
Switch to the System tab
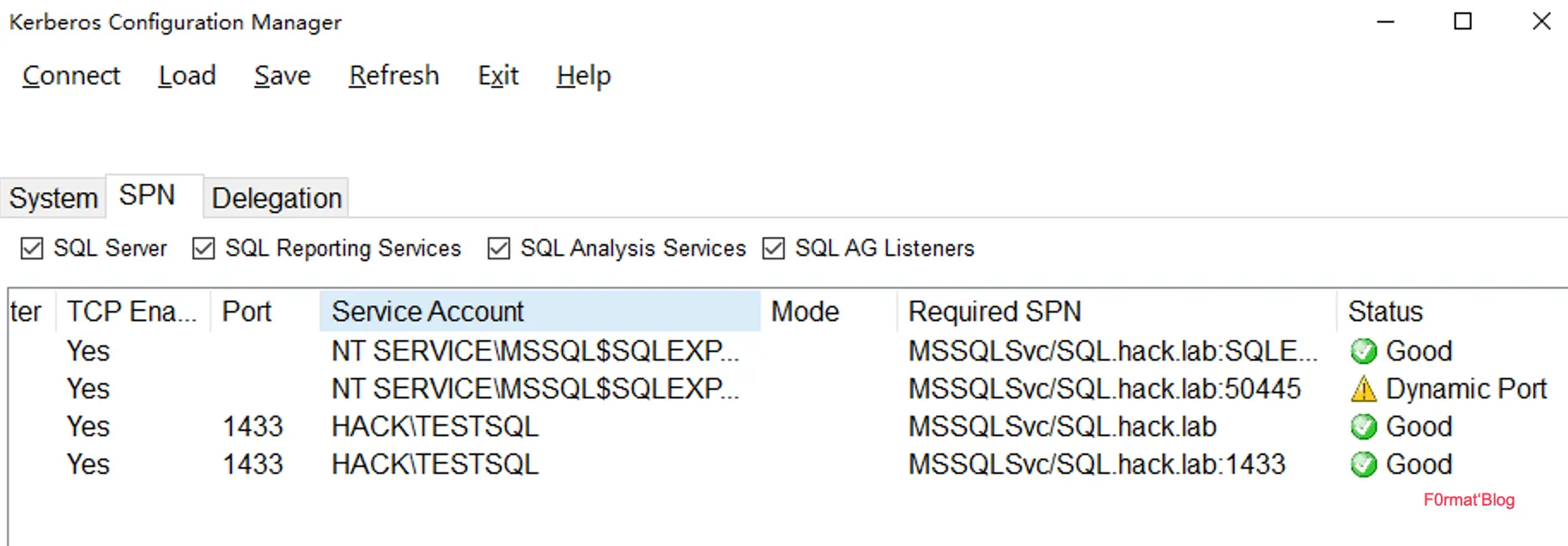pos(53,198)
